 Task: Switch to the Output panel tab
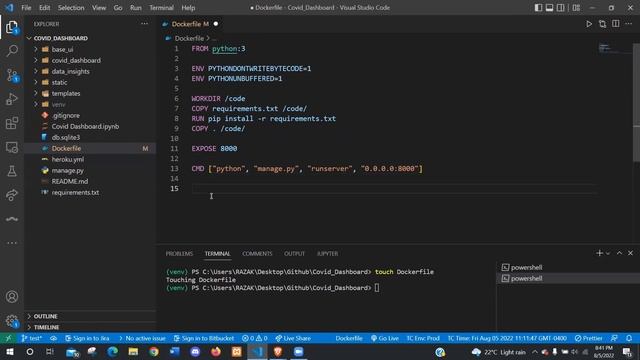[x=294, y=253]
